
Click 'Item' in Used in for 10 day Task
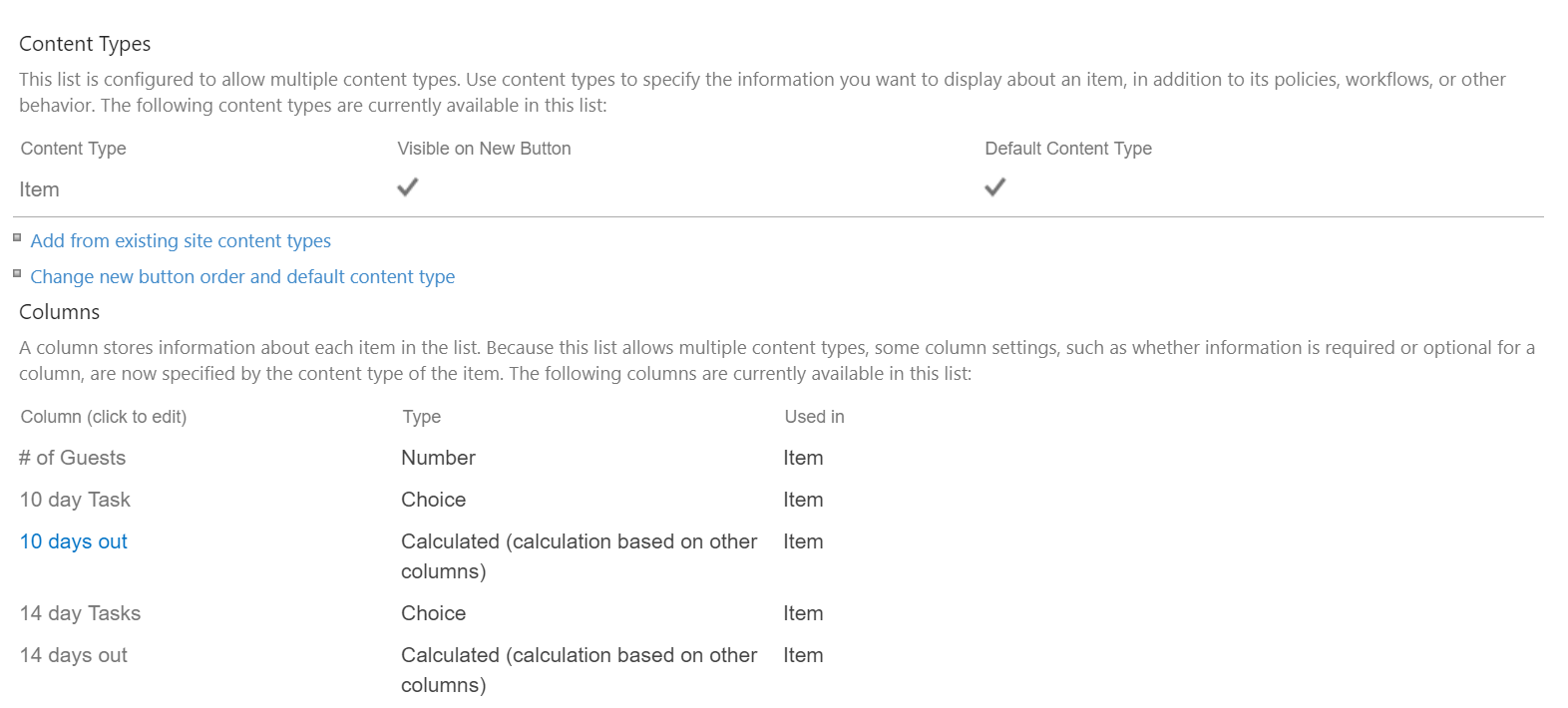(803, 500)
